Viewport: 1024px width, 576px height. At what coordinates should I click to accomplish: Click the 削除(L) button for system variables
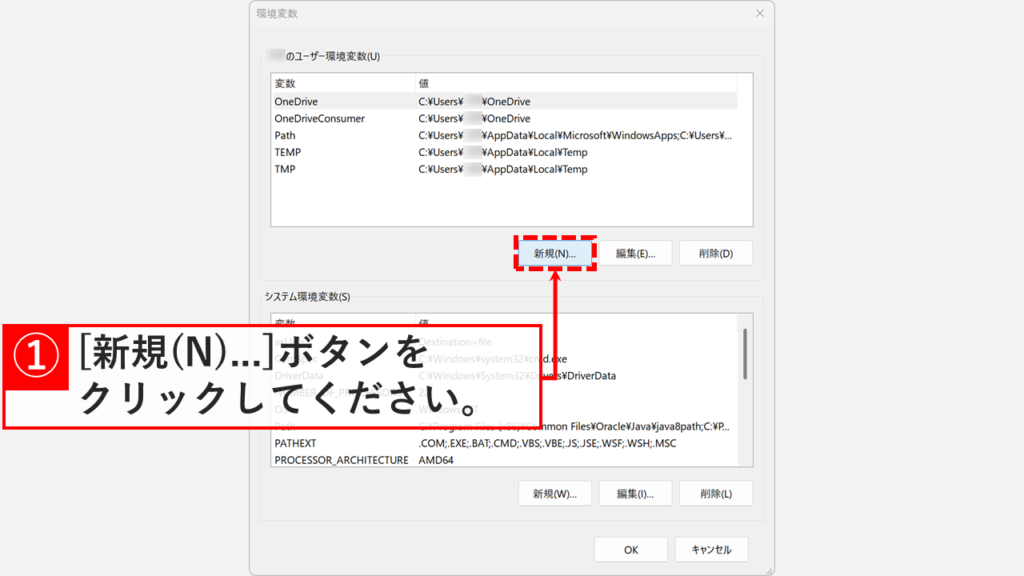716,493
